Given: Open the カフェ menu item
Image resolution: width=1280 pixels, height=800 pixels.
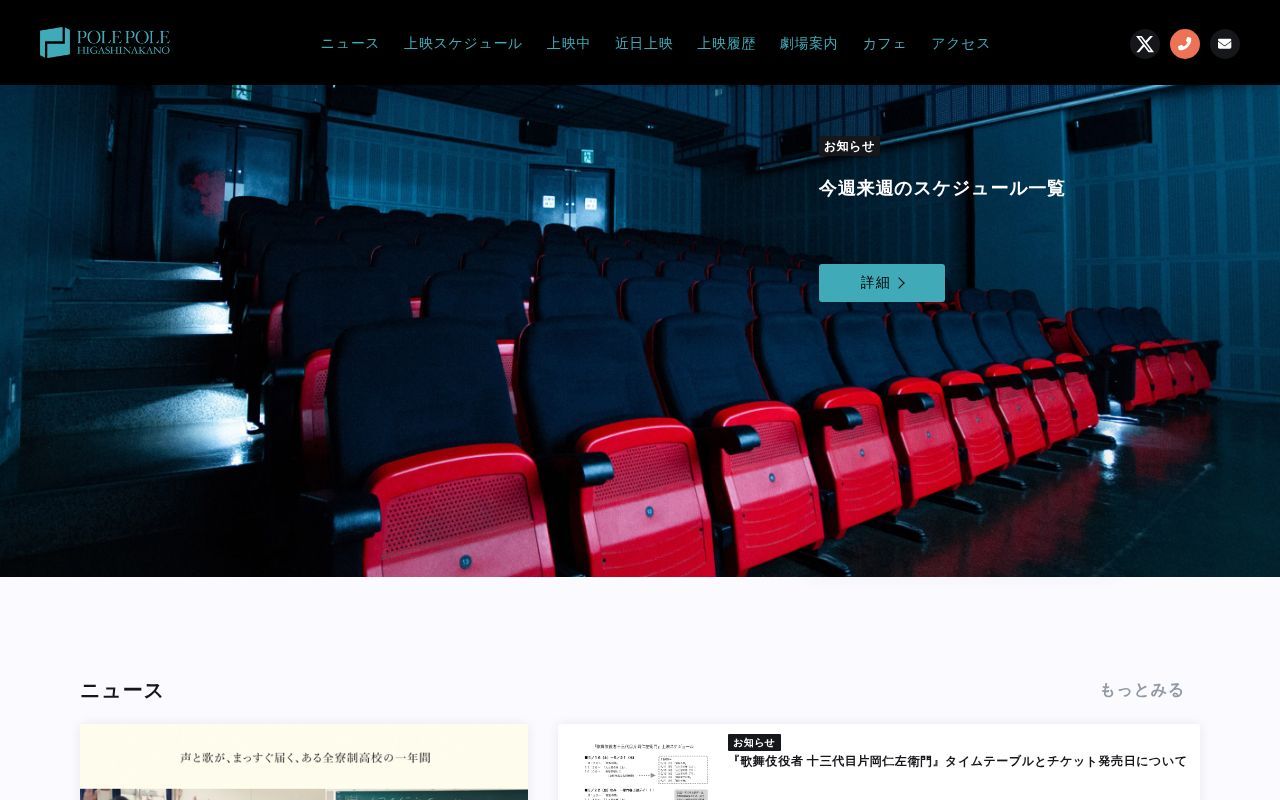Looking at the screenshot, I should click(x=885, y=44).
